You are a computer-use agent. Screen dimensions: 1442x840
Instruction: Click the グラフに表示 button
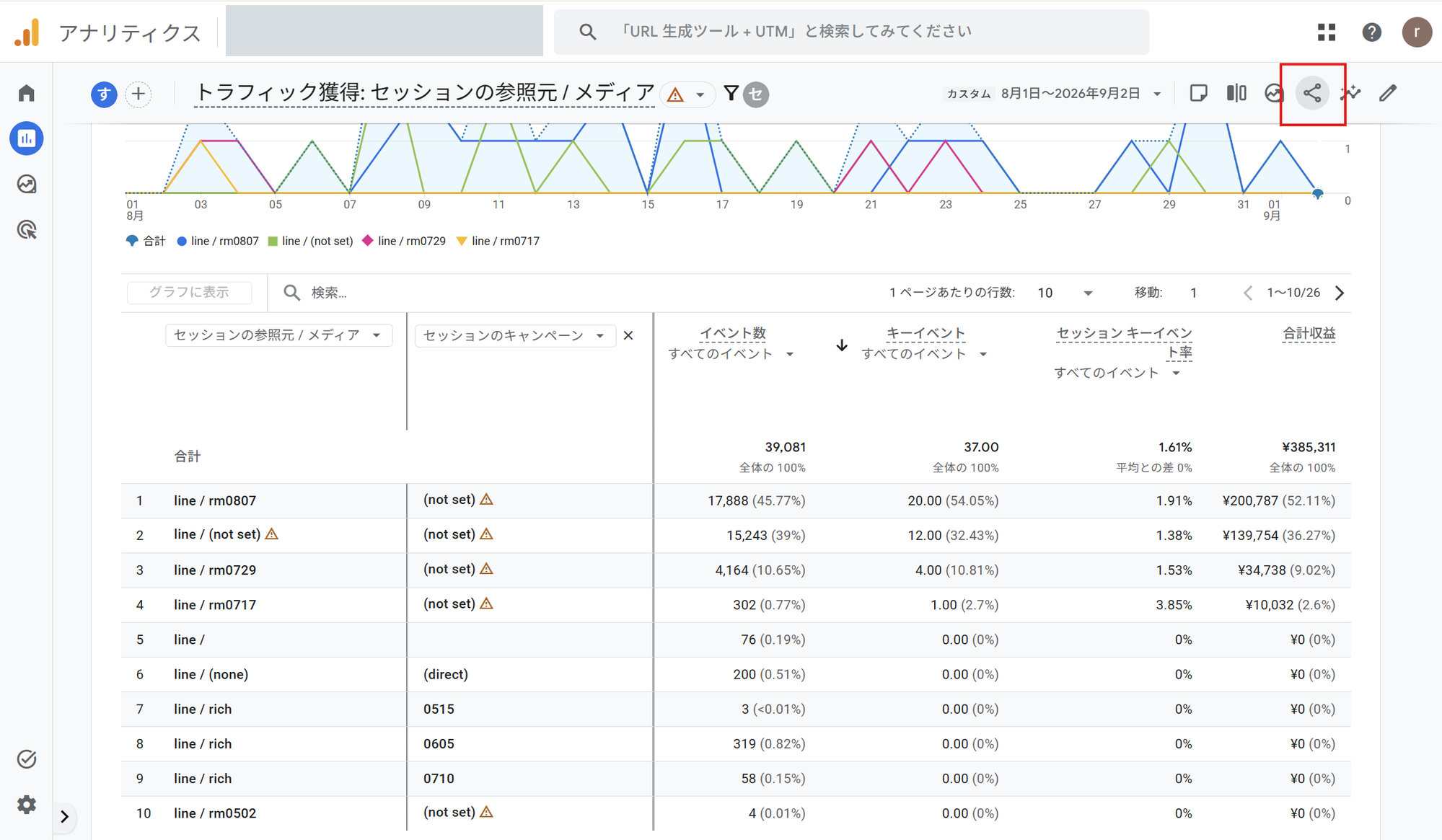click(x=189, y=292)
